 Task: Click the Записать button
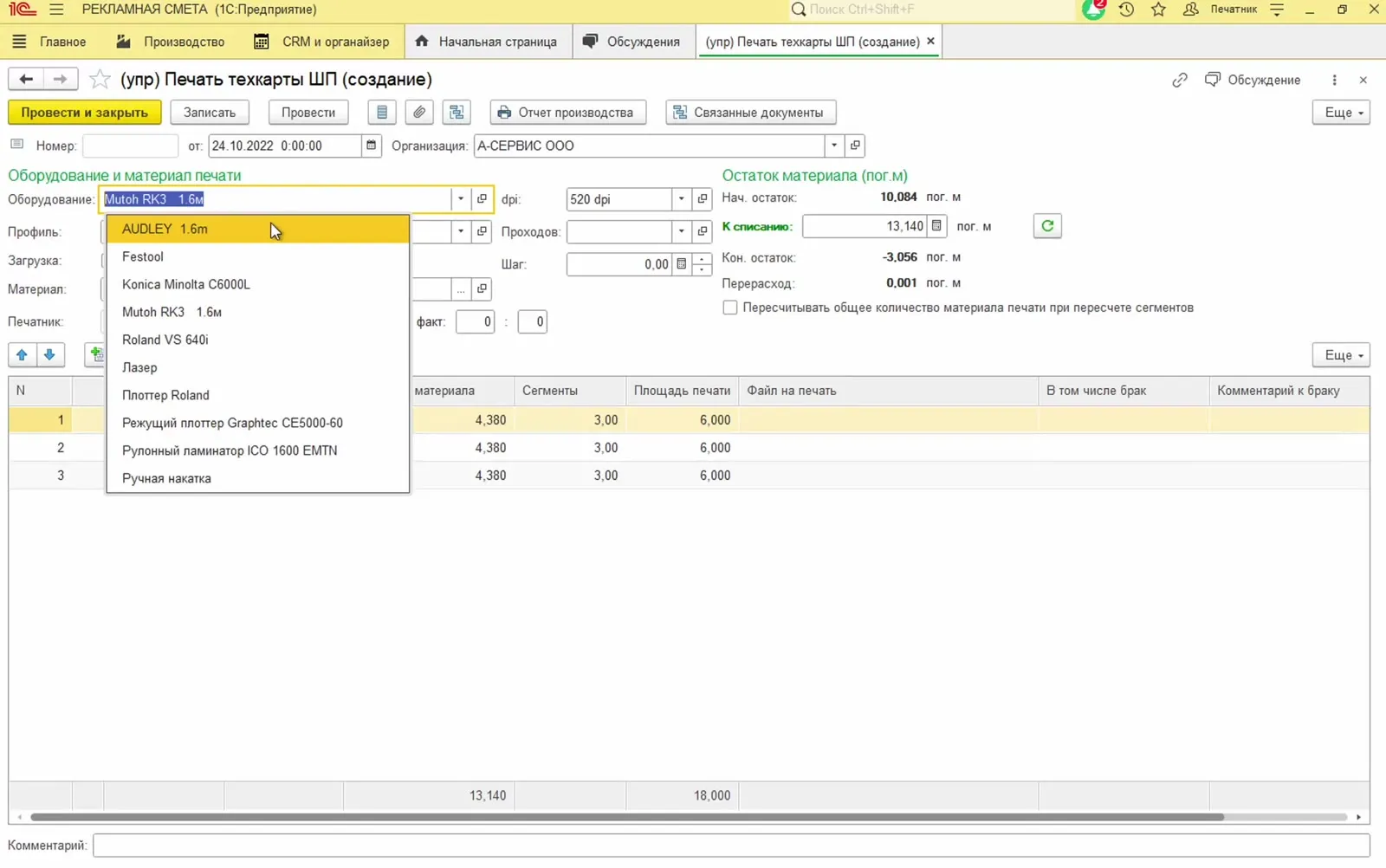pos(210,113)
